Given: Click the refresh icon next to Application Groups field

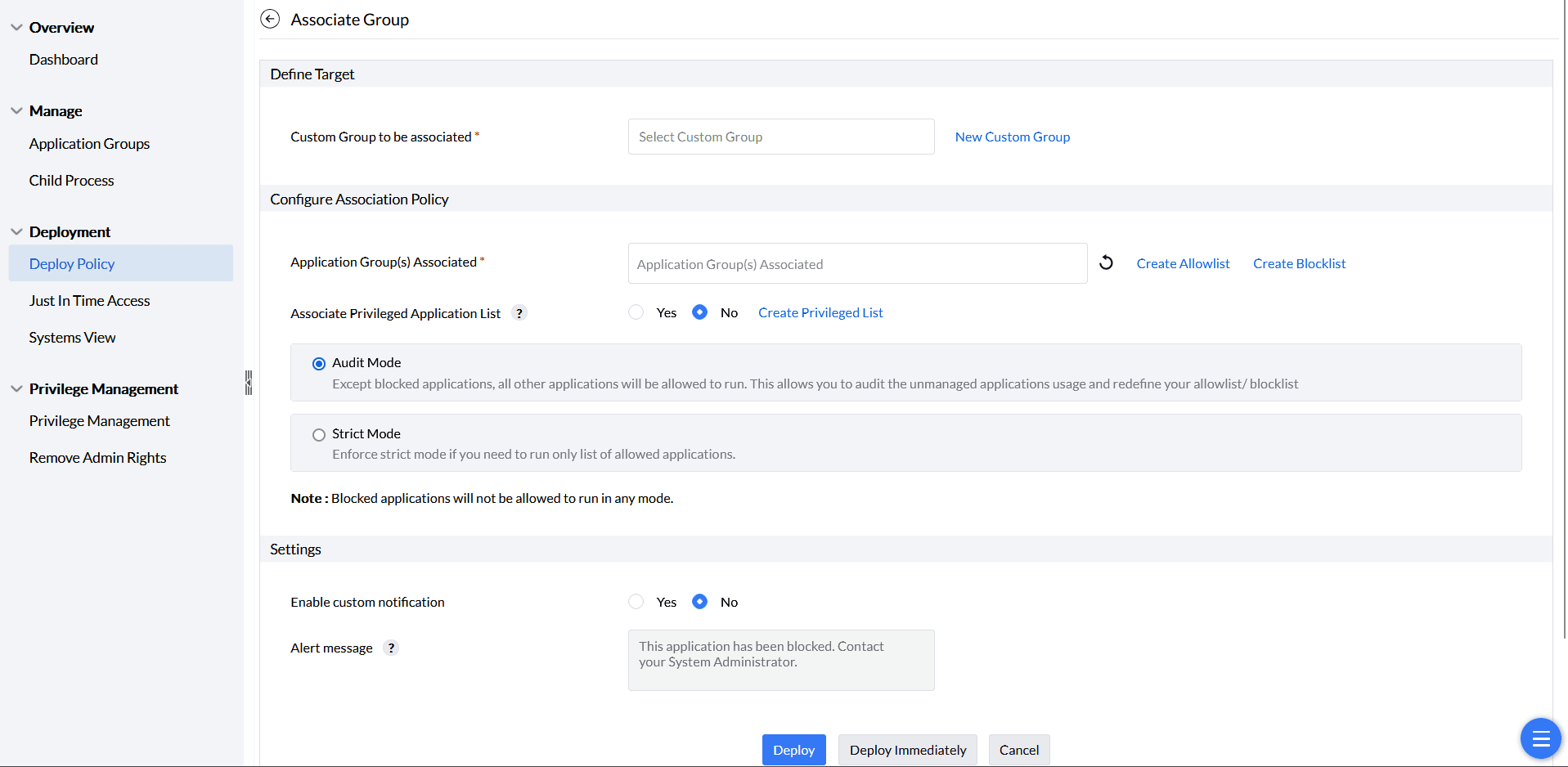Looking at the screenshot, I should 1106,262.
